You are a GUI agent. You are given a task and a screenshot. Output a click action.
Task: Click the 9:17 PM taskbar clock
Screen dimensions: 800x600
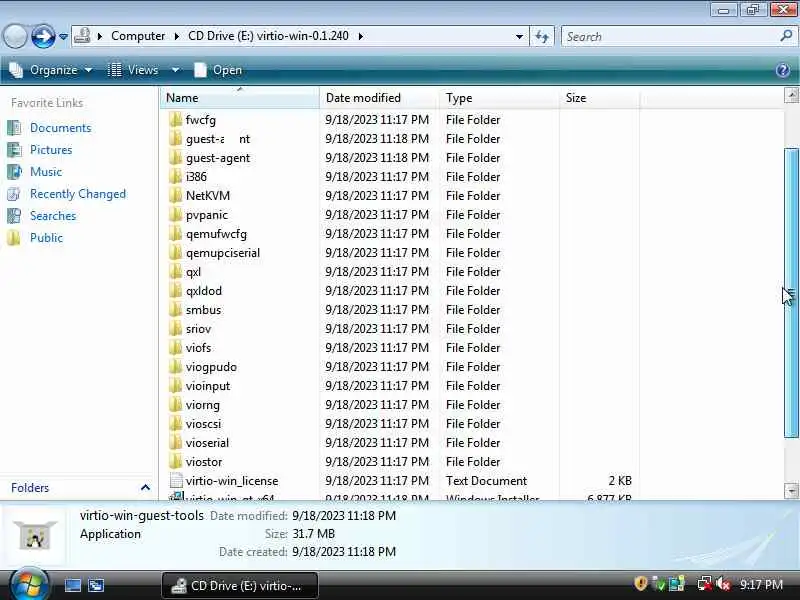[761, 584]
